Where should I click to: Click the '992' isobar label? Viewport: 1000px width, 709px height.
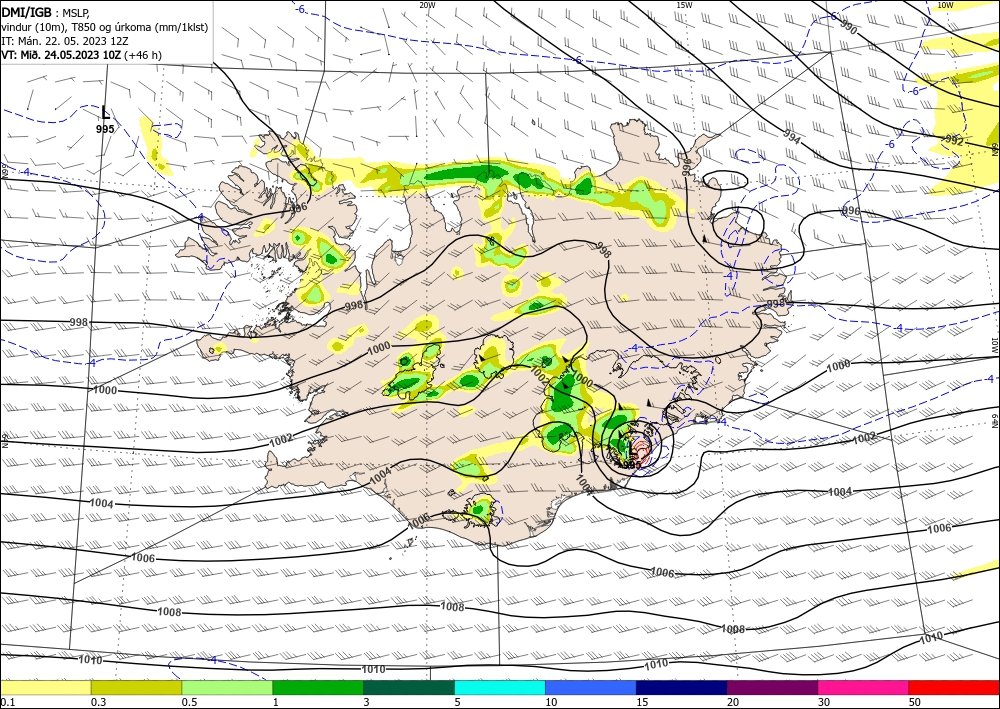click(954, 140)
